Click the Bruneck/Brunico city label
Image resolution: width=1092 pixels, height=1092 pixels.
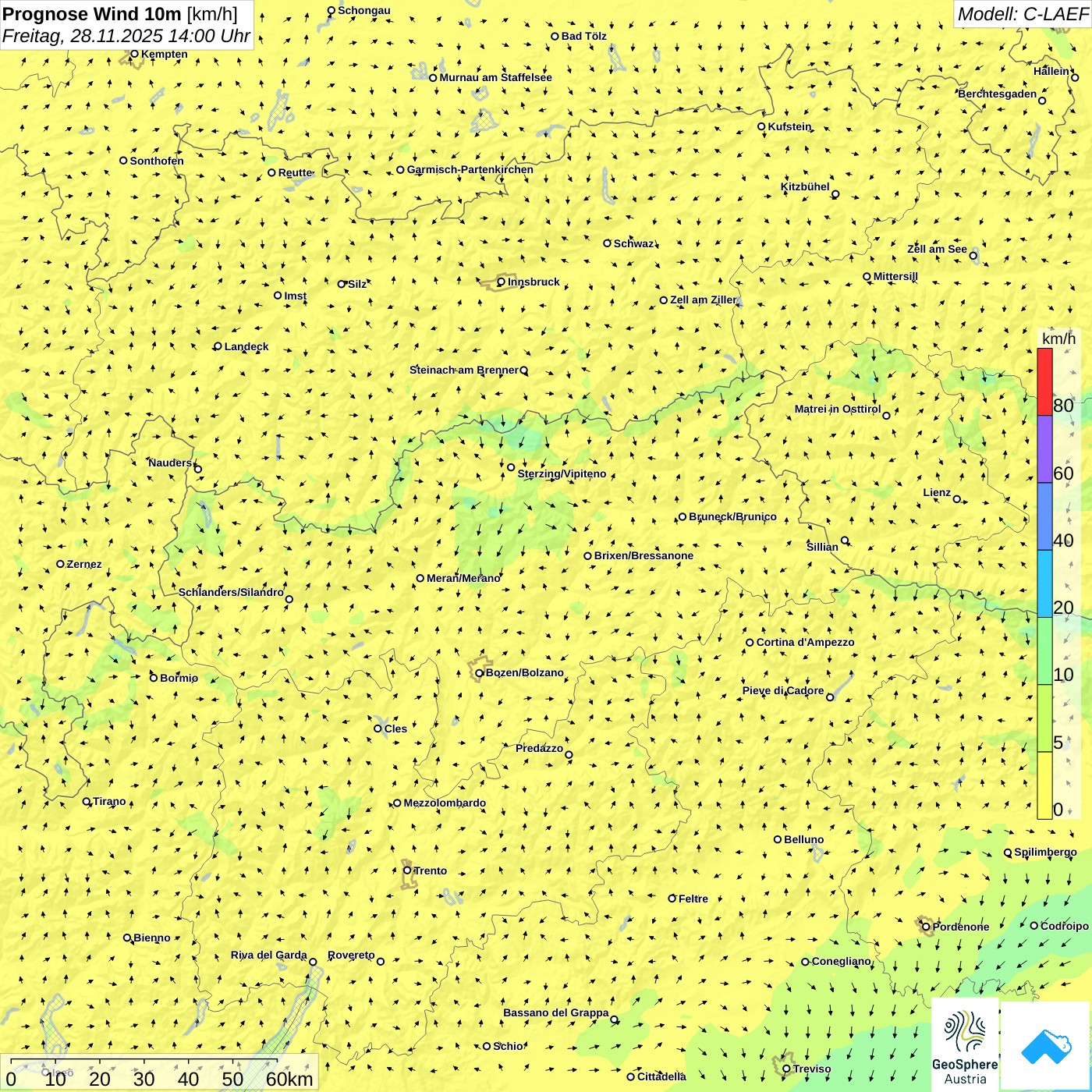tap(732, 516)
